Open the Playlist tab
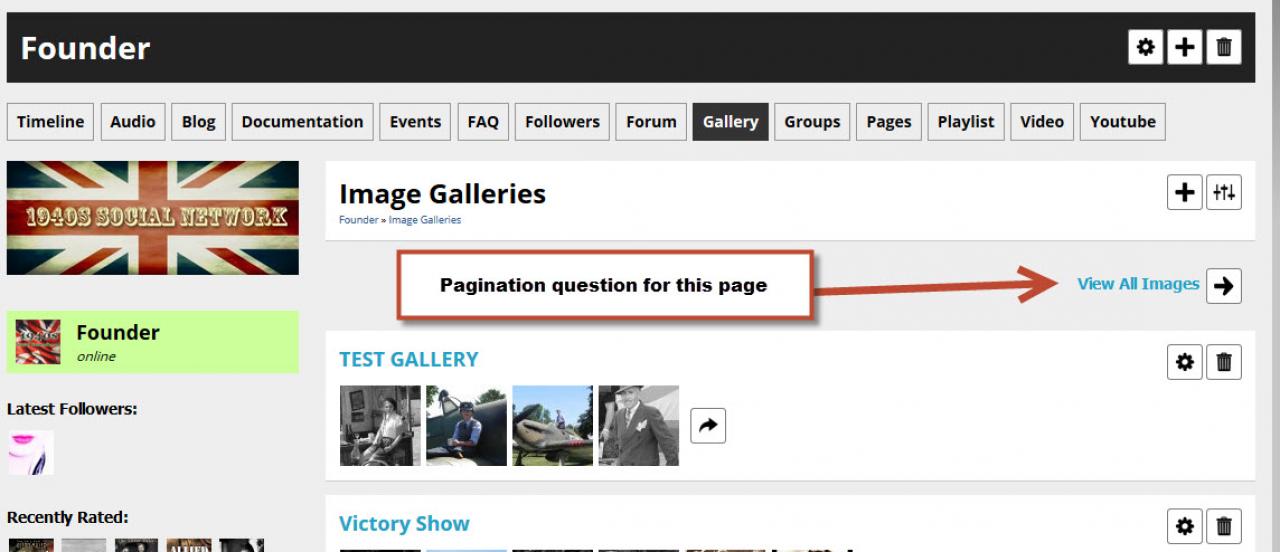The width and height of the screenshot is (1280, 552). [966, 122]
